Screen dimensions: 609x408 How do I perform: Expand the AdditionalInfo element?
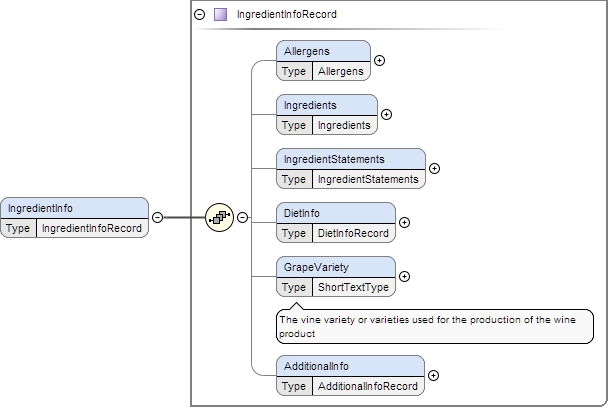click(433, 376)
